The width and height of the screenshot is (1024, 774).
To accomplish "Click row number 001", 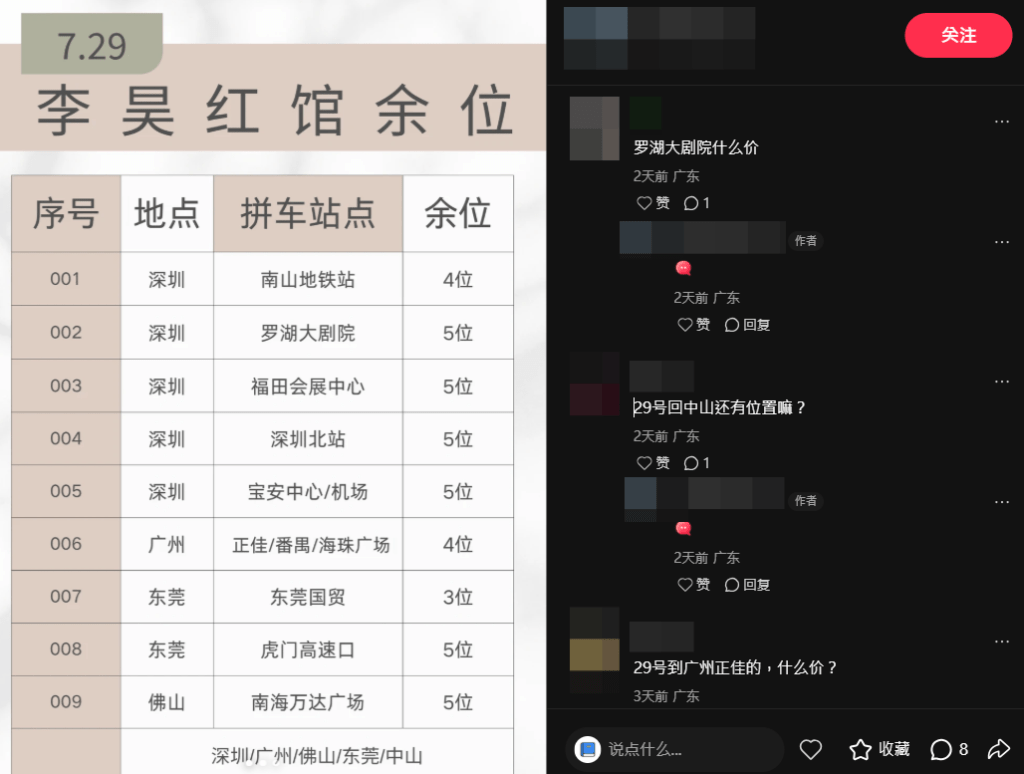I will tap(65, 279).
